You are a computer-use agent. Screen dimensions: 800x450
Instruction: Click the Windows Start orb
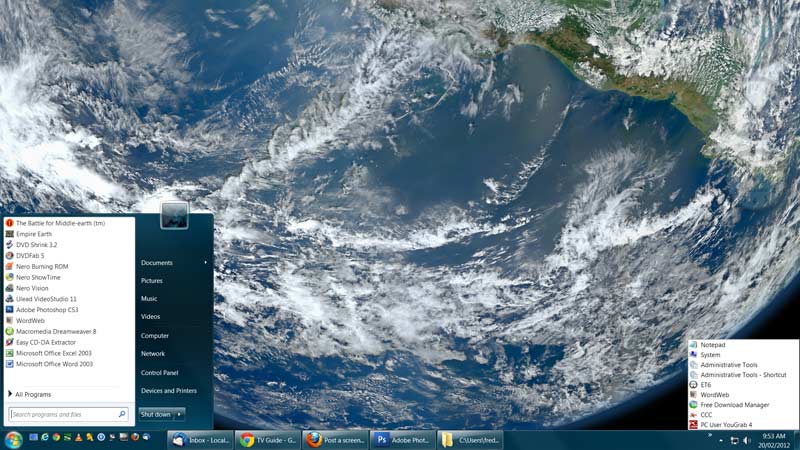[x=13, y=439]
